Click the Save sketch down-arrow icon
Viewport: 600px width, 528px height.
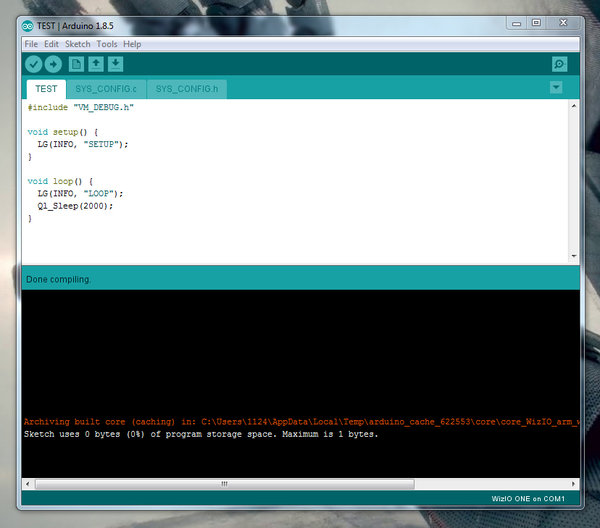[115, 64]
